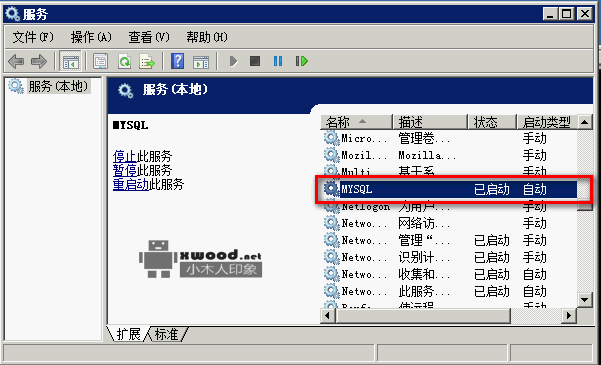Image resolution: width=601 pixels, height=365 pixels.
Task: Click the horizontal scrollbar thumb
Action: 423,316
